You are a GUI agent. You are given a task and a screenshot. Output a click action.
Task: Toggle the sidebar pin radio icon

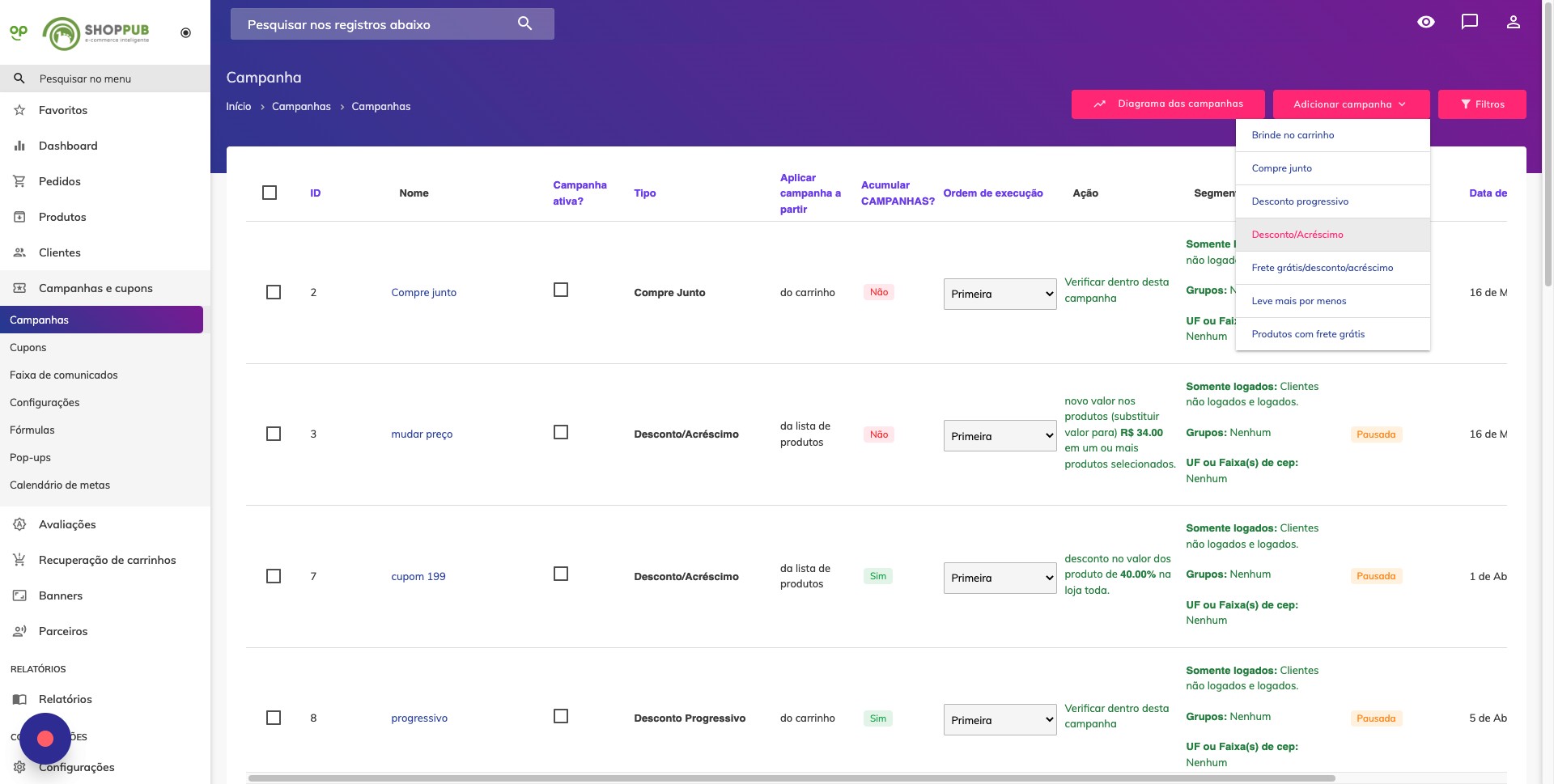pos(186,33)
